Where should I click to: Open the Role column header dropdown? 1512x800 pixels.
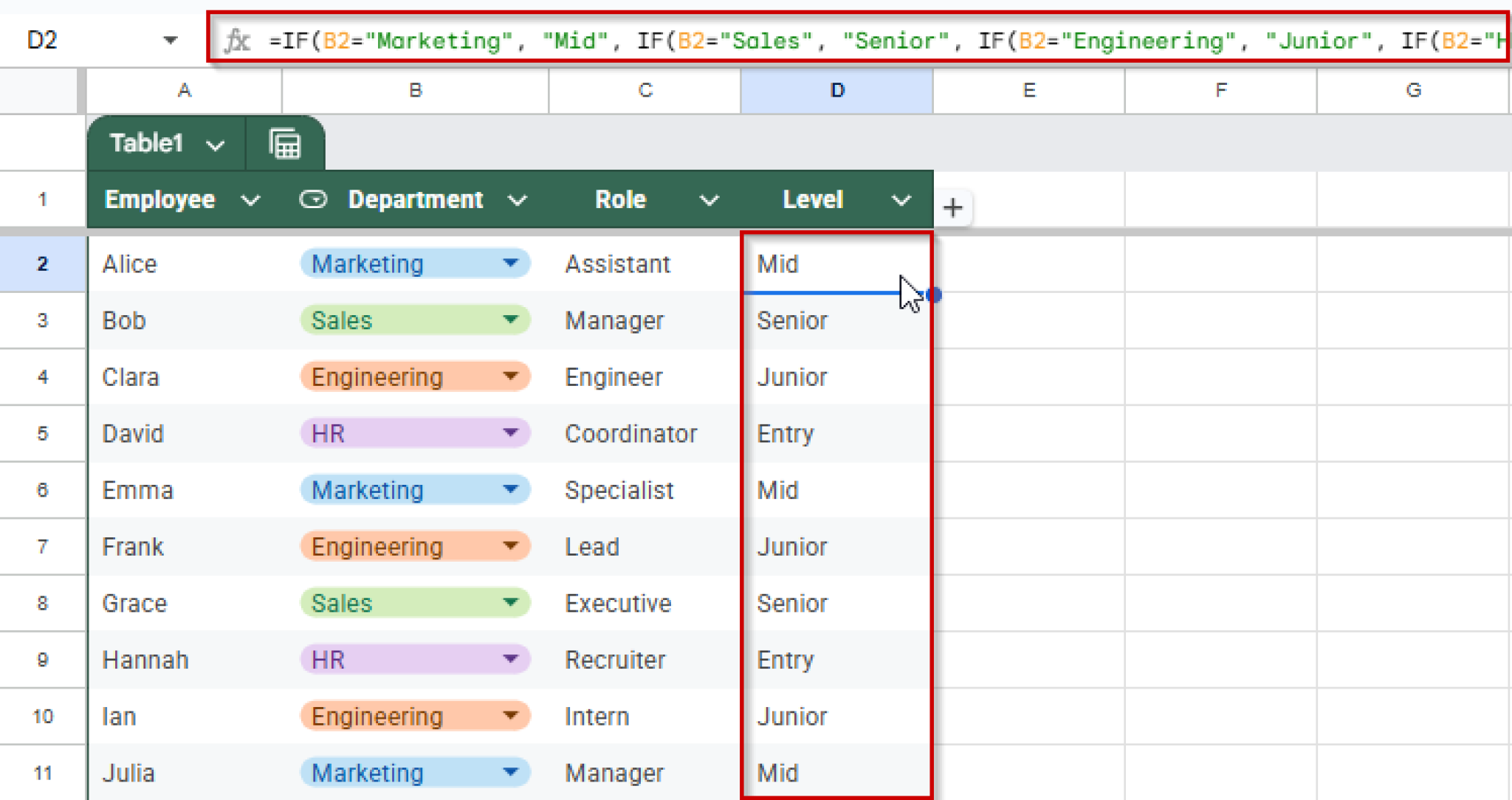tap(709, 199)
